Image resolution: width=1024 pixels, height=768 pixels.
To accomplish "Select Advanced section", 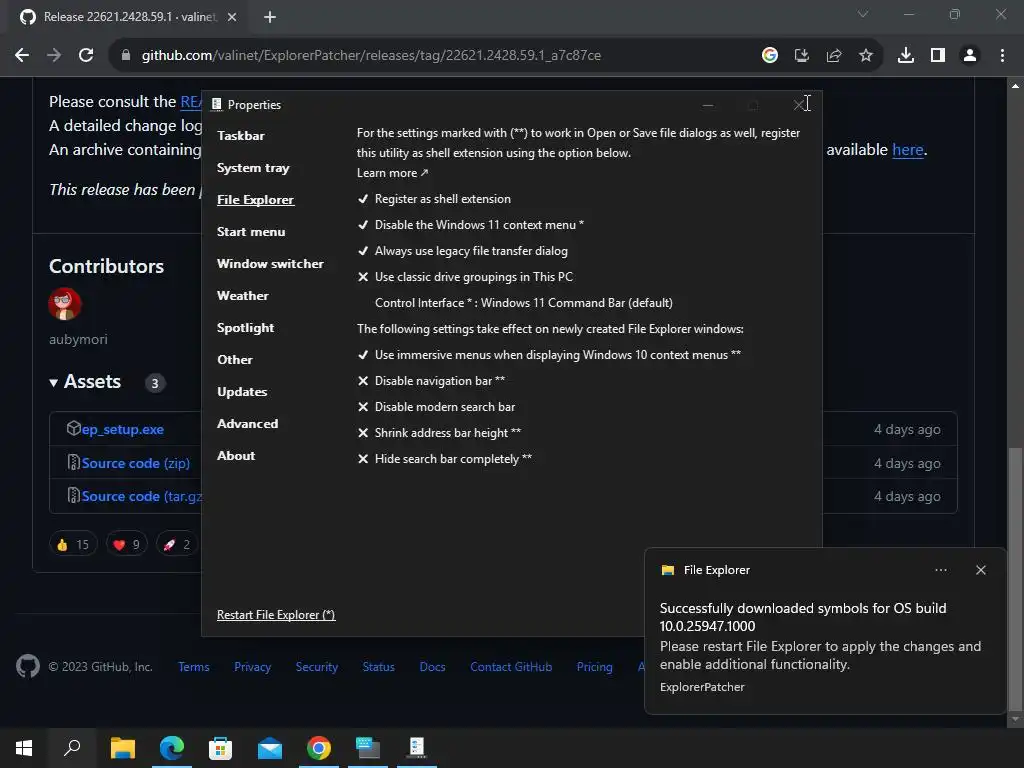I will pos(248,424).
